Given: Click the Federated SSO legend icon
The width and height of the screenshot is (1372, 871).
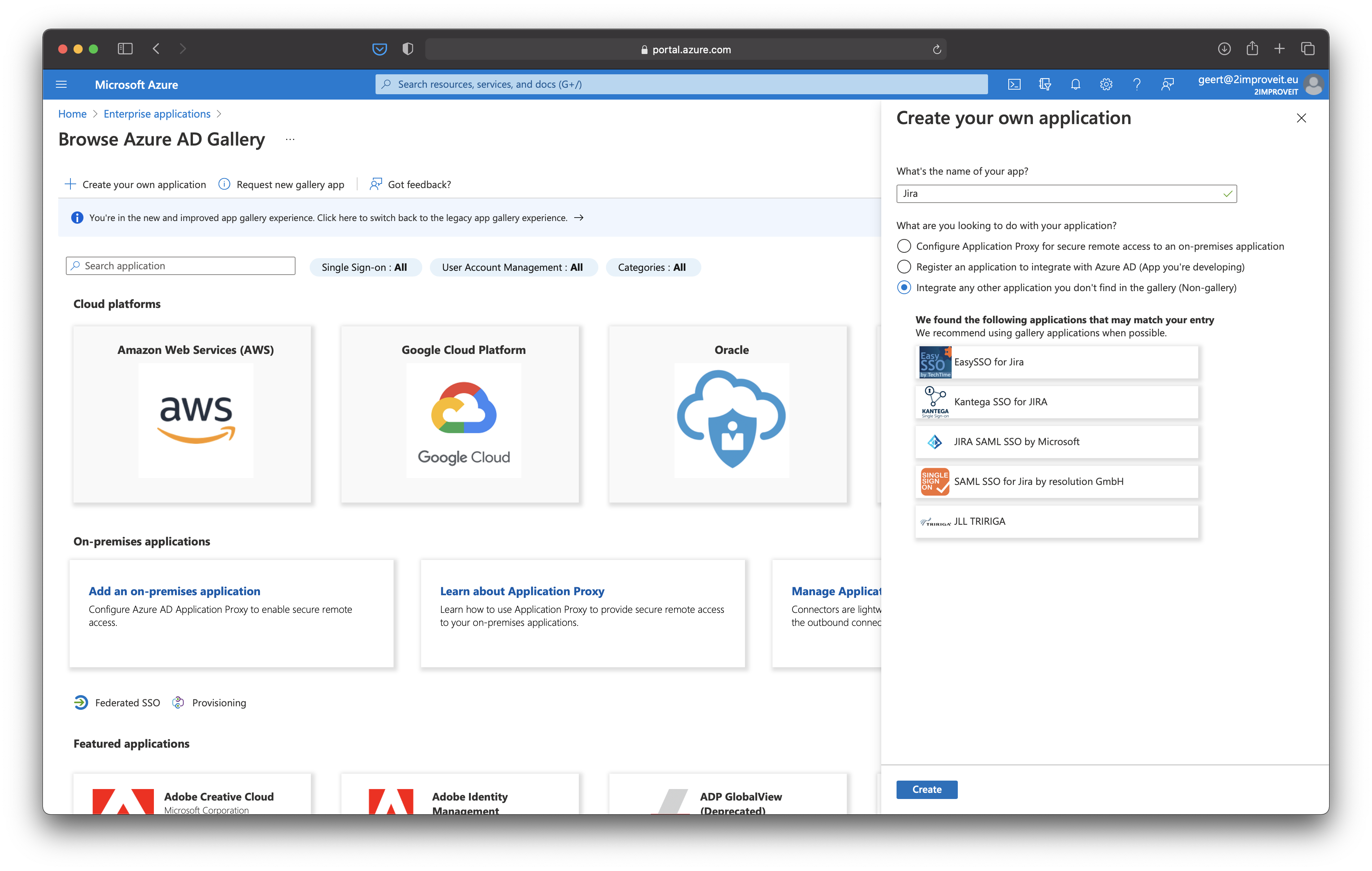Looking at the screenshot, I should tap(81, 702).
